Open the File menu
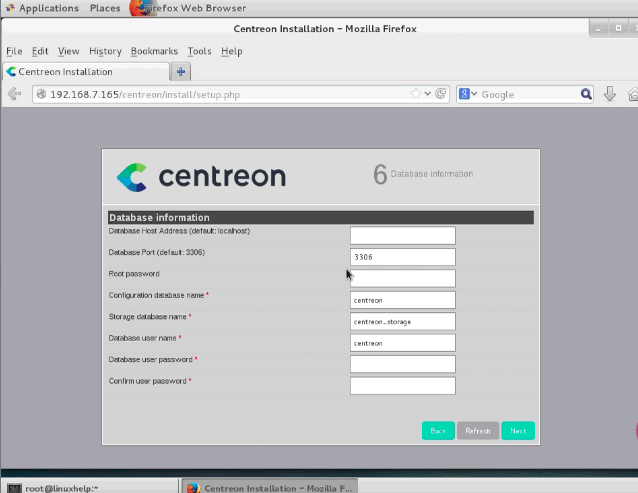The height and width of the screenshot is (493, 638). click(x=14, y=51)
